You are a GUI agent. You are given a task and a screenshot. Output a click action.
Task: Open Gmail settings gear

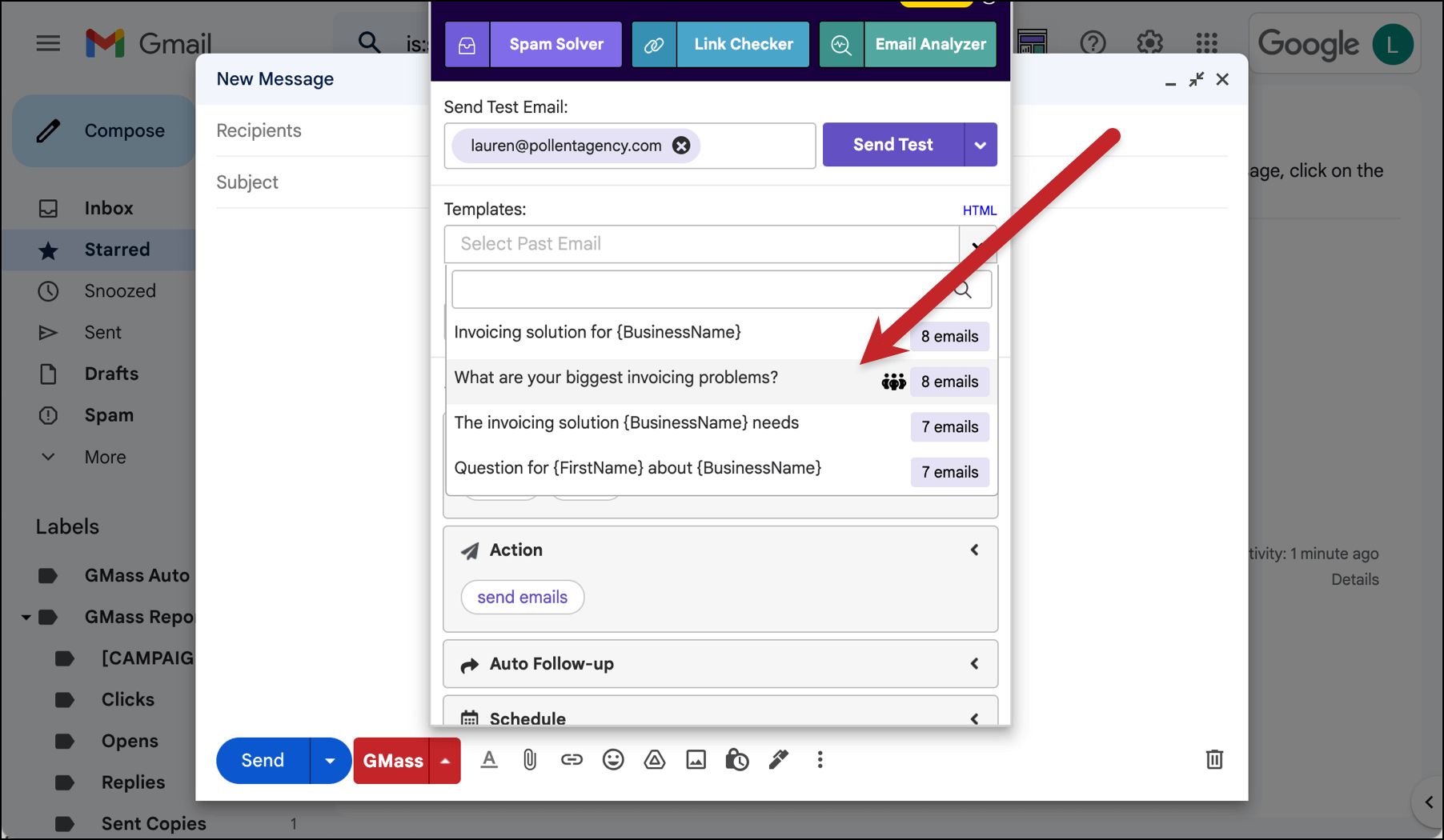click(1149, 43)
